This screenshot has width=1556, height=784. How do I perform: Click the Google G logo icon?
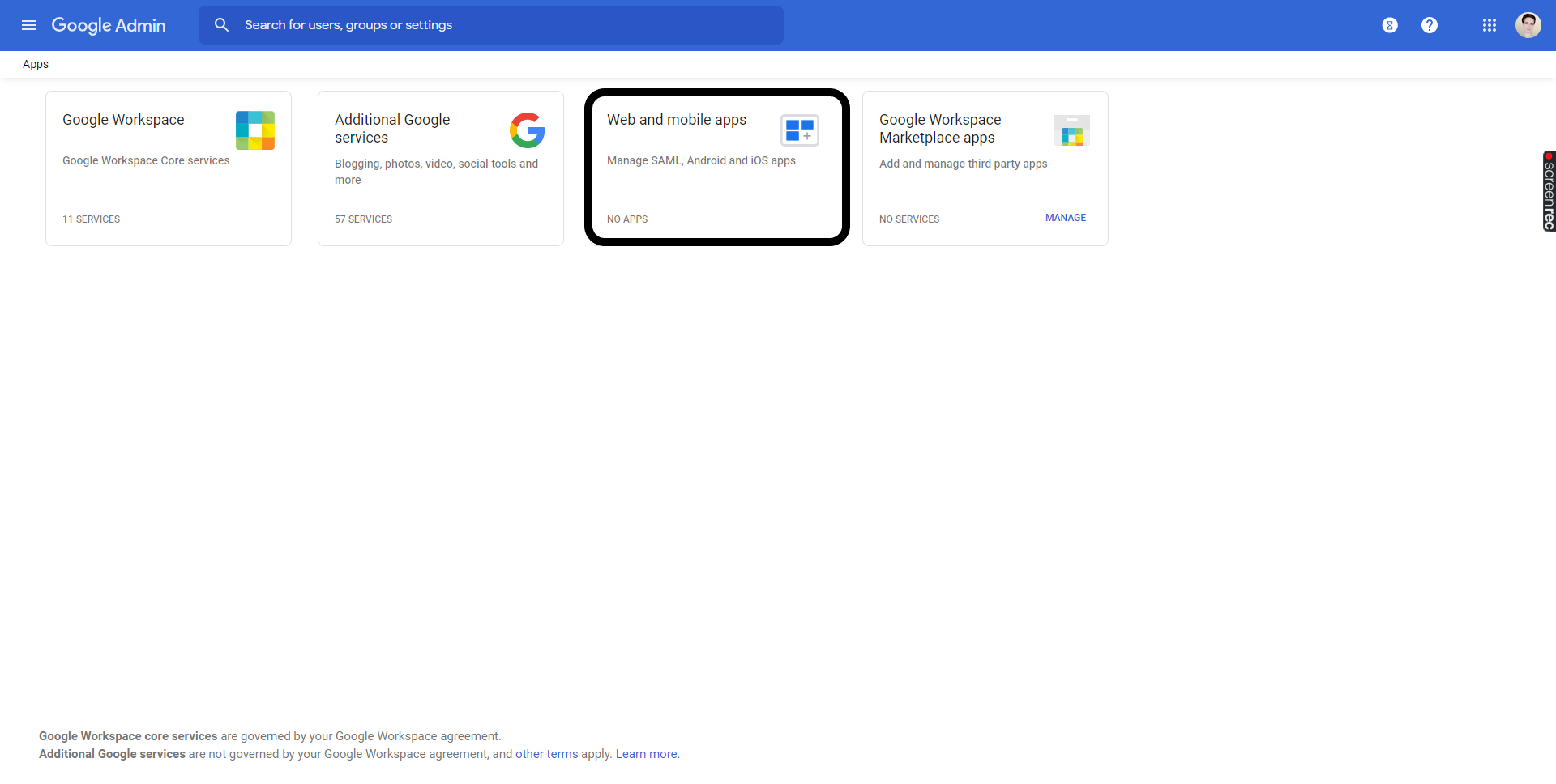[528, 130]
